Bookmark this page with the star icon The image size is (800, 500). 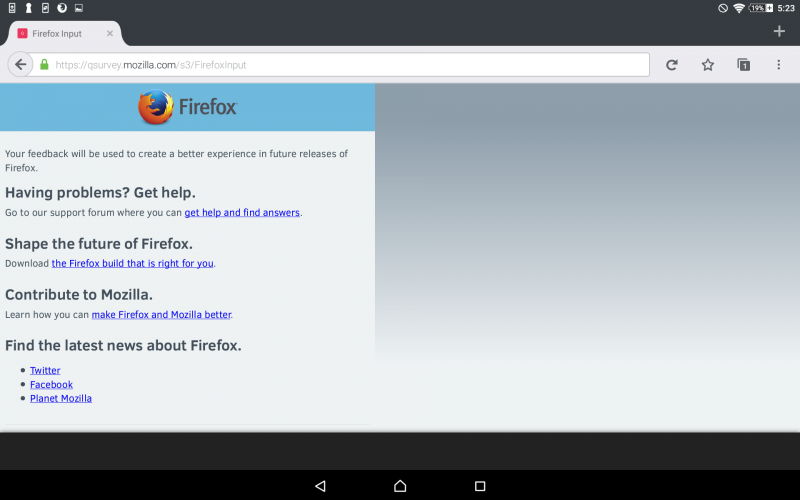tap(708, 65)
